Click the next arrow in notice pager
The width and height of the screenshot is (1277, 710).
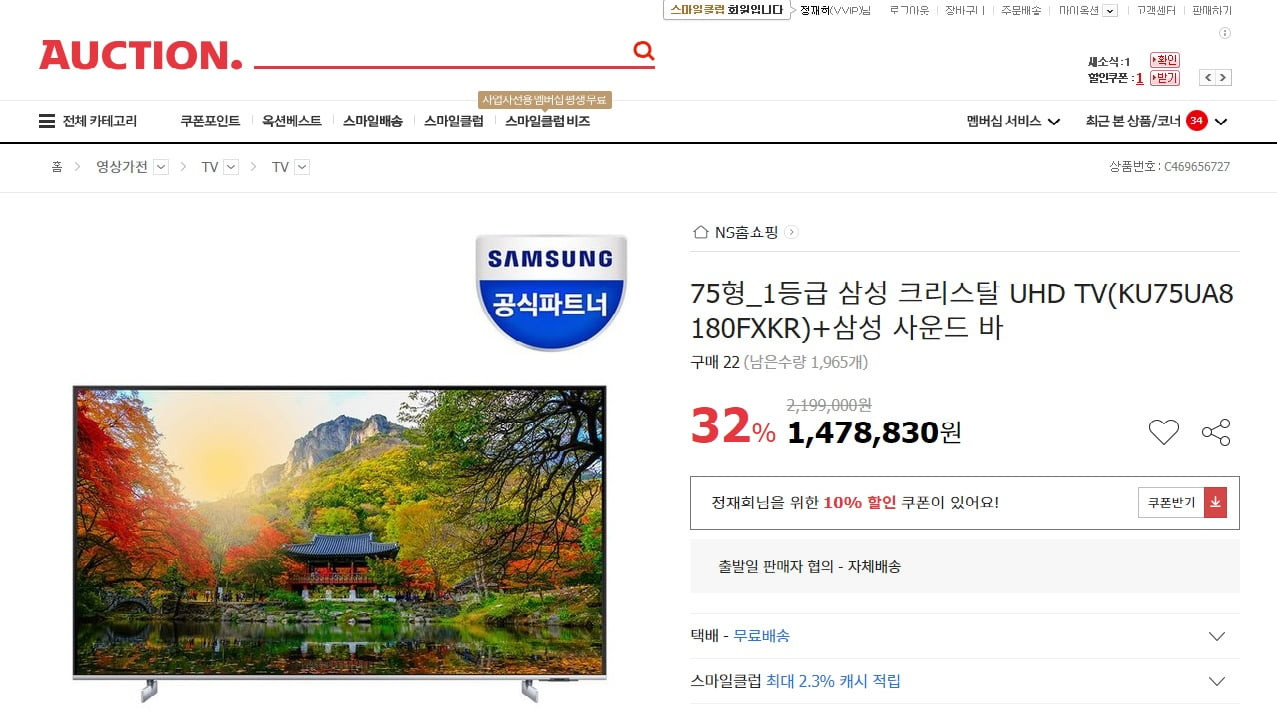[x=1224, y=78]
